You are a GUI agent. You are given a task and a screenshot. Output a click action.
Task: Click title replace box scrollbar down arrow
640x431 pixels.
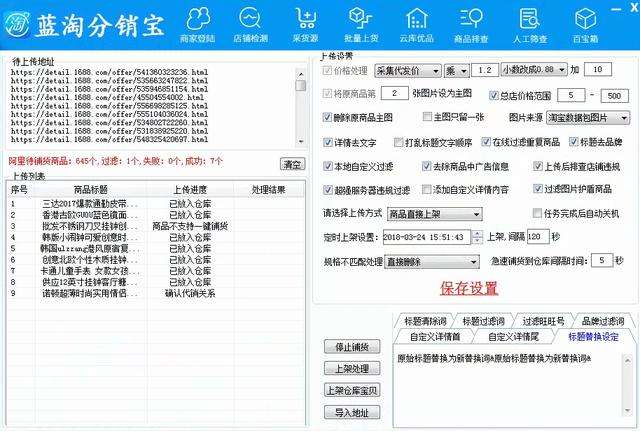pyautogui.click(x=627, y=411)
